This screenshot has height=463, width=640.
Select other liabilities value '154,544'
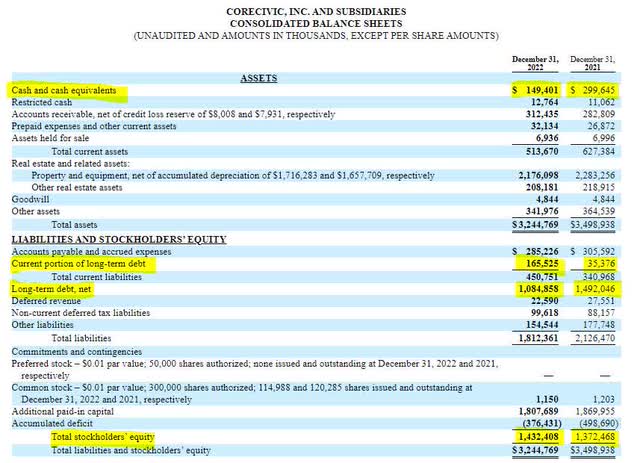click(542, 325)
